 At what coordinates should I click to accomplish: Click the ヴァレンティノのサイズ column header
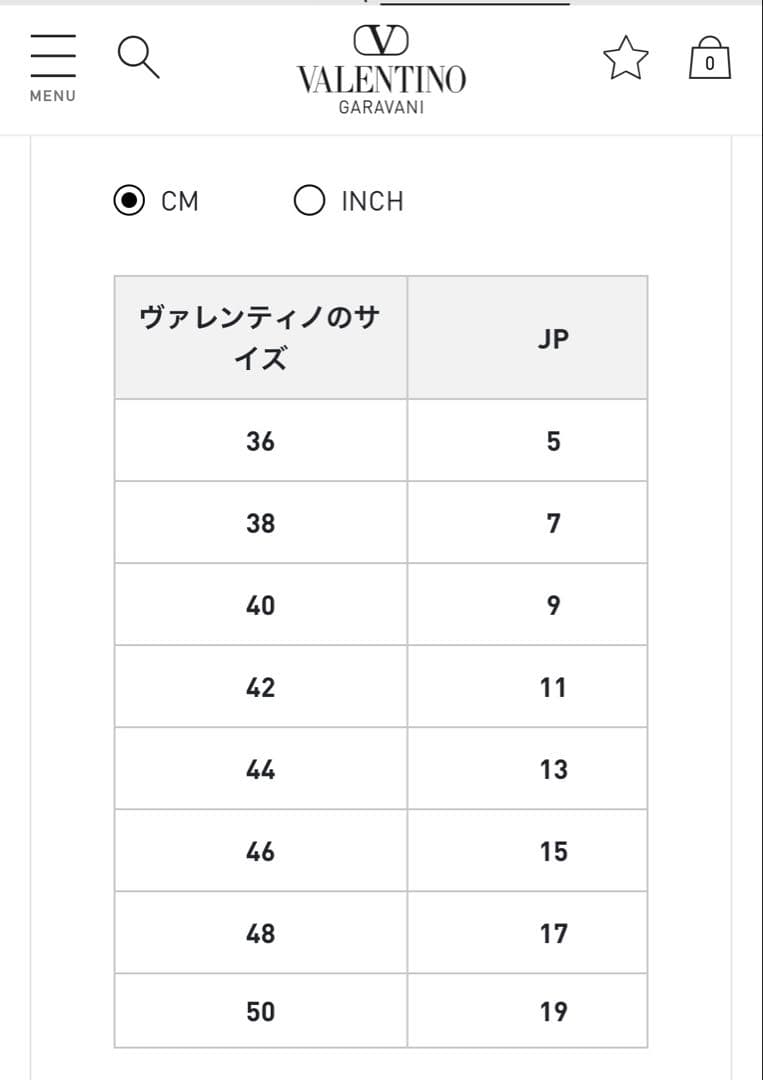(x=260, y=338)
